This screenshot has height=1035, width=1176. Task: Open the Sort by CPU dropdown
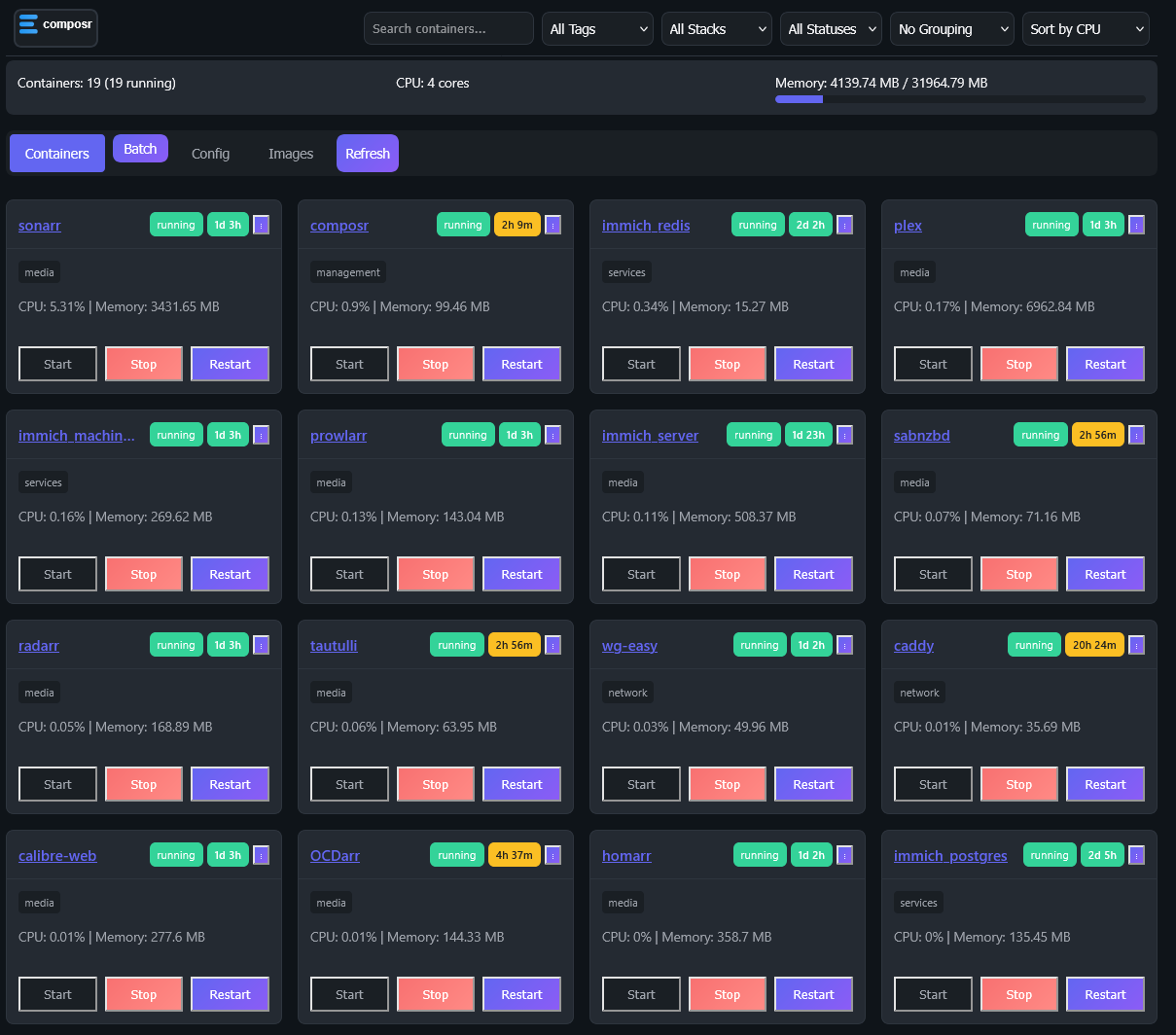click(1086, 29)
